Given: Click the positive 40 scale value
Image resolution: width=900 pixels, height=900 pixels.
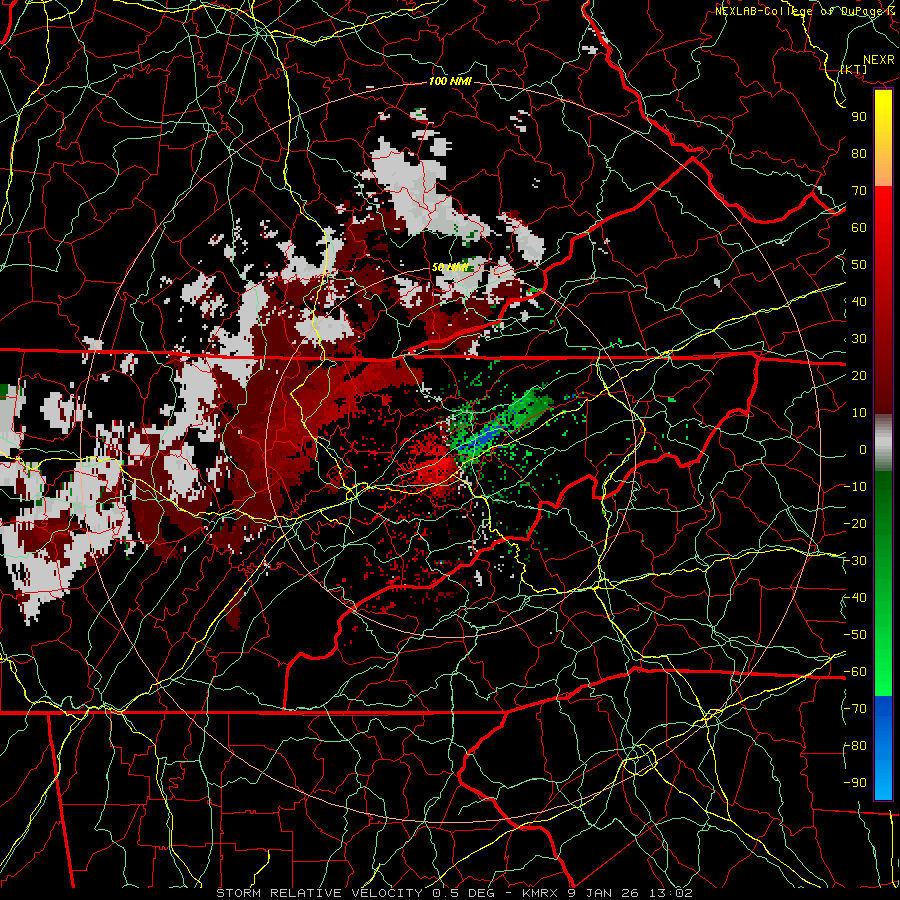Looking at the screenshot, I should 859,302.
